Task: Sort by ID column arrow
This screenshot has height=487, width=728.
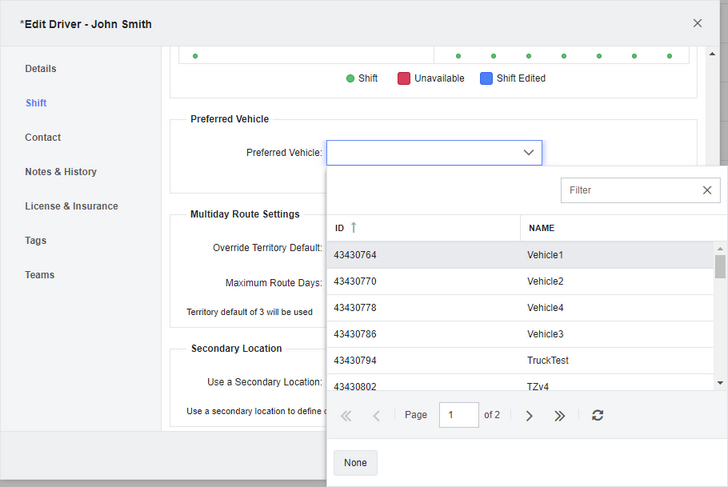Action: point(353,228)
